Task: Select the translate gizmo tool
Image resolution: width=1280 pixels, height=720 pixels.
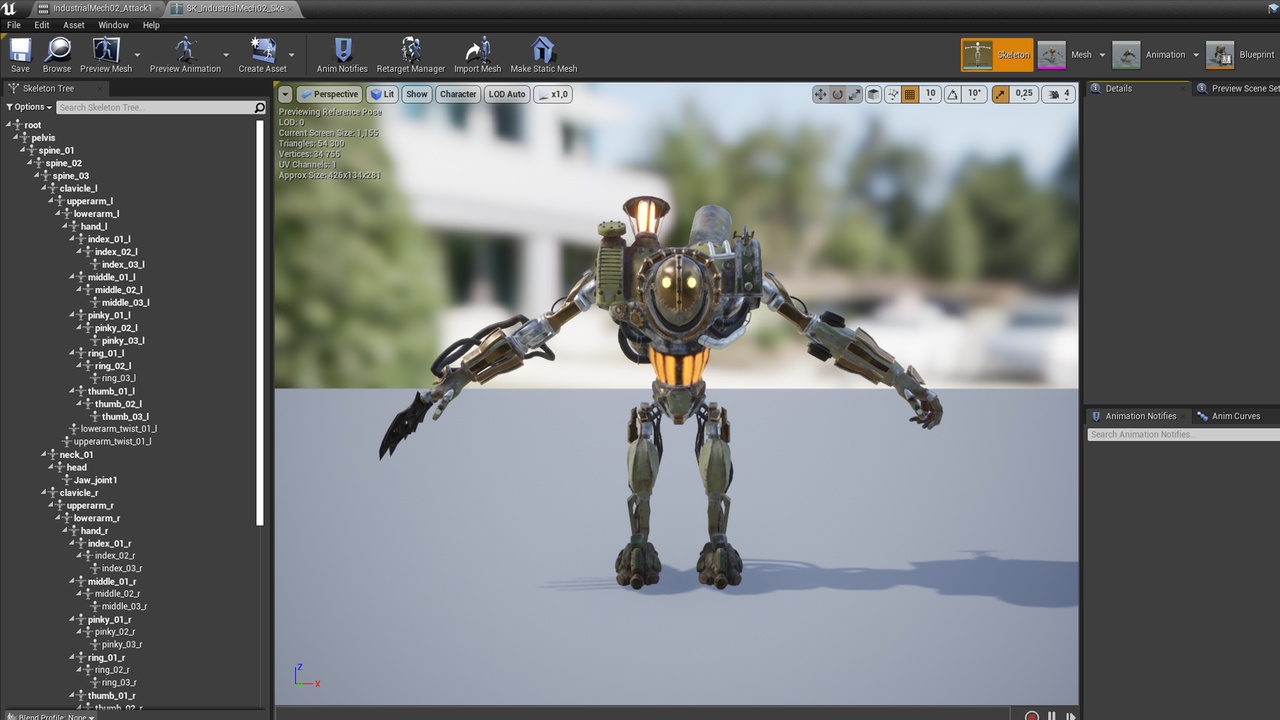Action: (x=820, y=94)
